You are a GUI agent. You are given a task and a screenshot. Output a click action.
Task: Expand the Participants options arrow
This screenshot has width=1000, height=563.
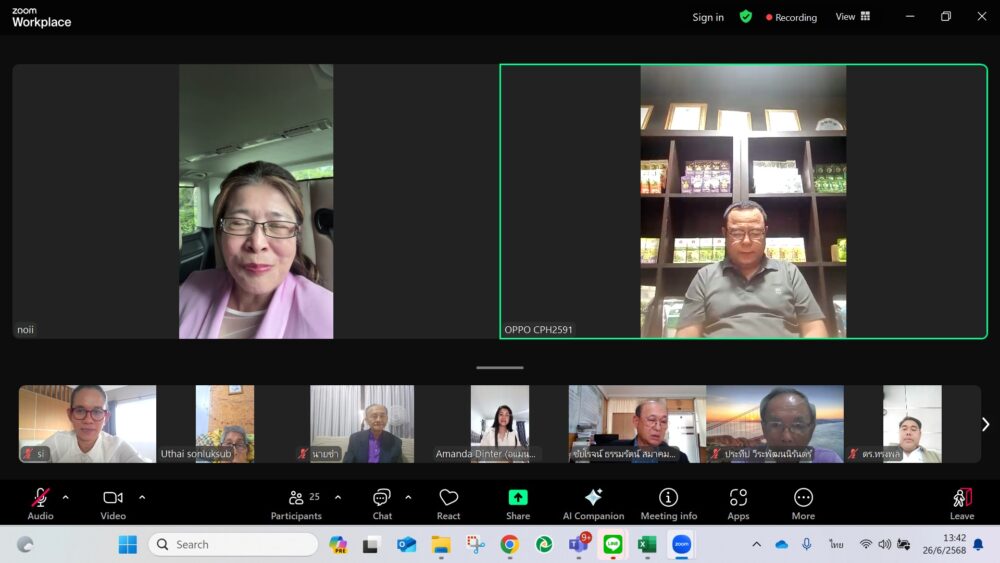tap(338, 497)
